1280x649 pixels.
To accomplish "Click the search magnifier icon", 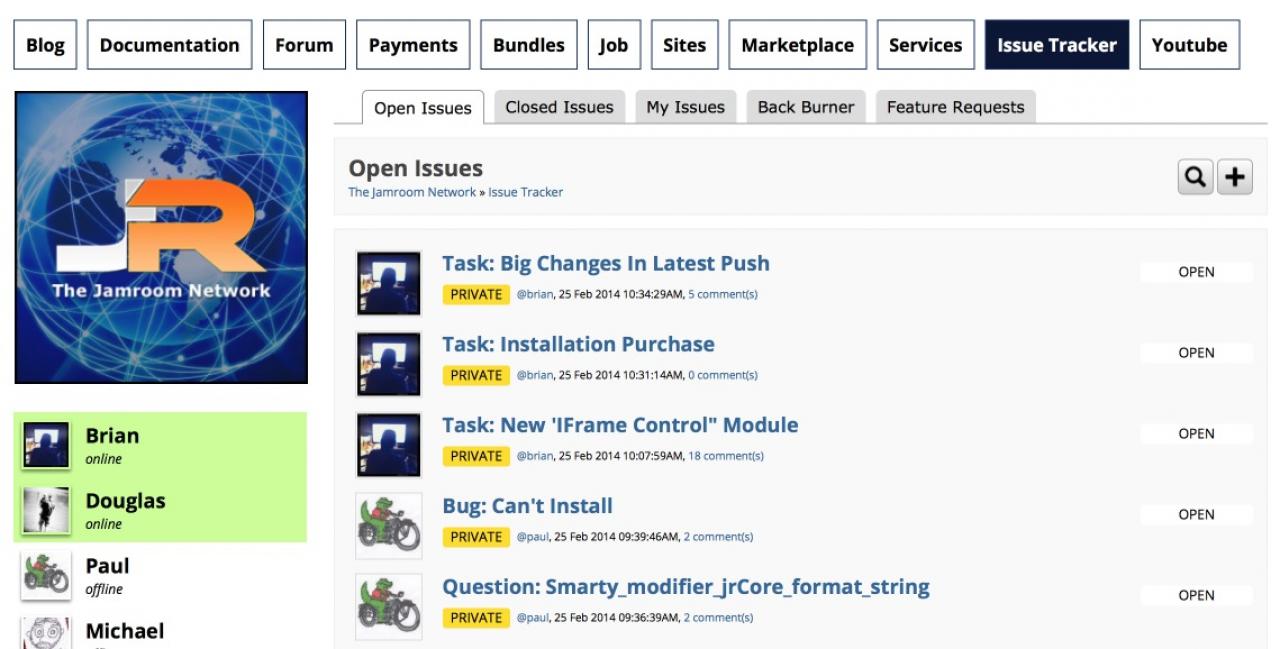I will pos(1195,177).
